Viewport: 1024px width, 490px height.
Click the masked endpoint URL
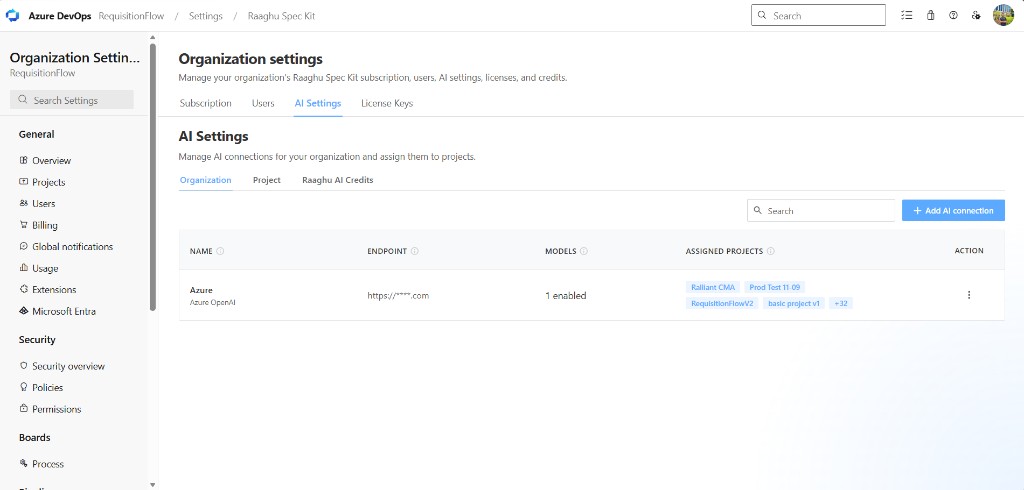tap(398, 295)
